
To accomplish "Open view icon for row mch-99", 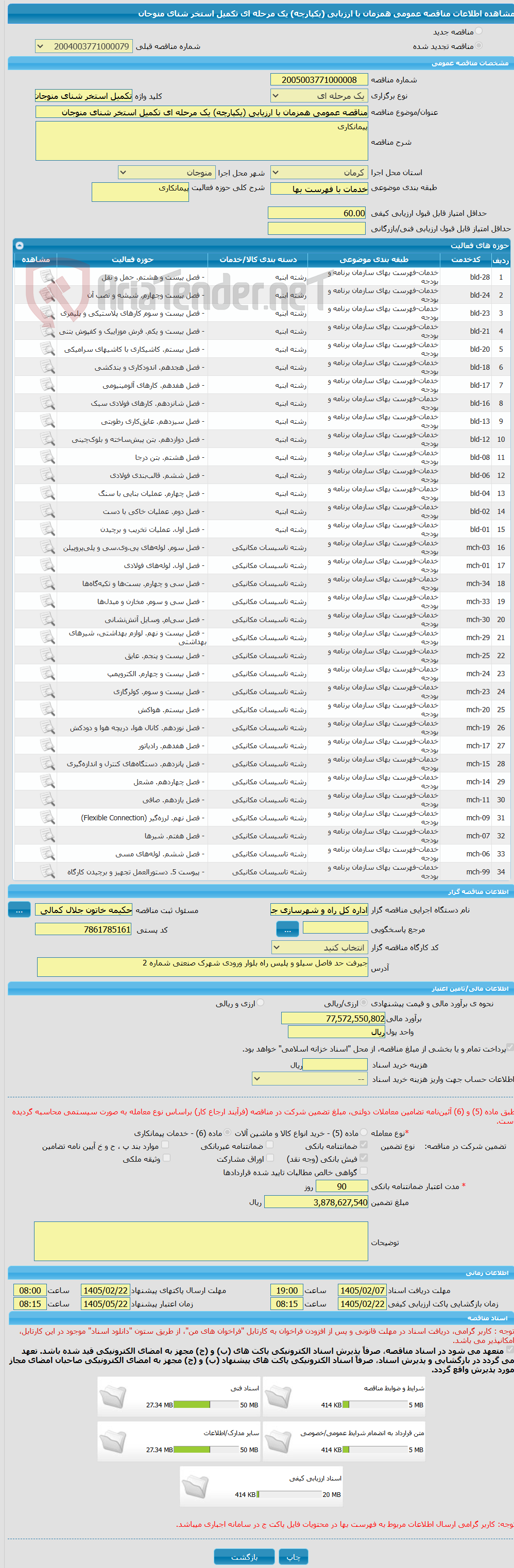I will tap(47, 872).
